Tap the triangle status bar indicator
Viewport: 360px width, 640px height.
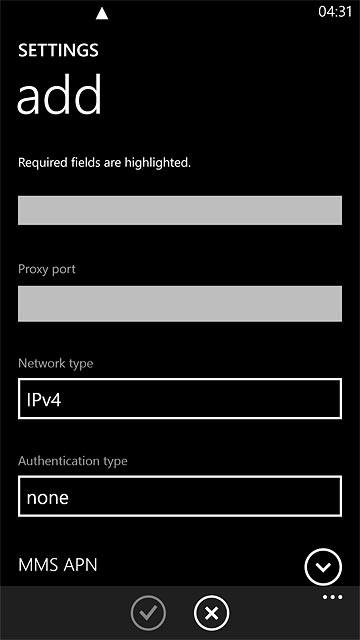pos(102,14)
